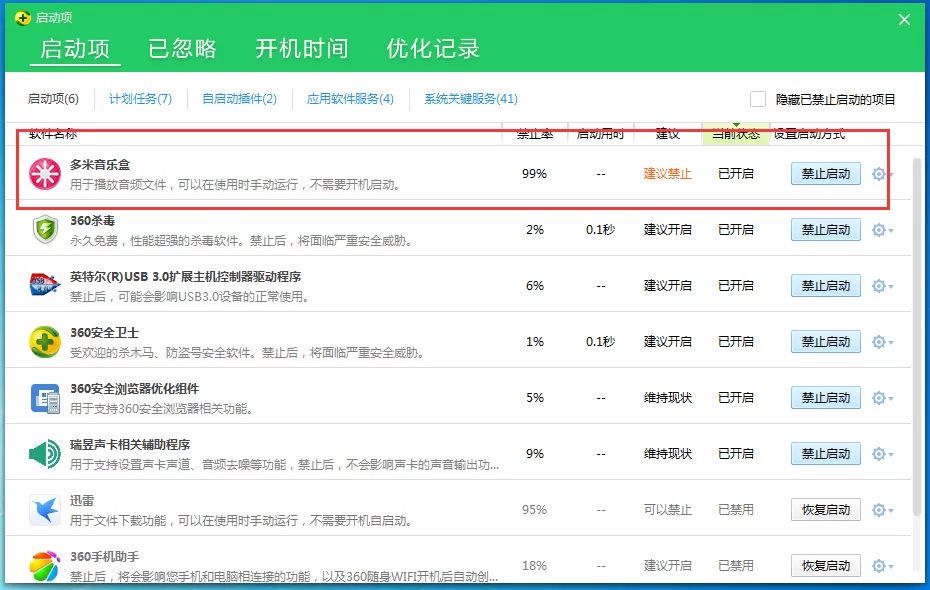Click the orange 建议禁止 text
Image resolution: width=930 pixels, height=590 pixels.
667,174
